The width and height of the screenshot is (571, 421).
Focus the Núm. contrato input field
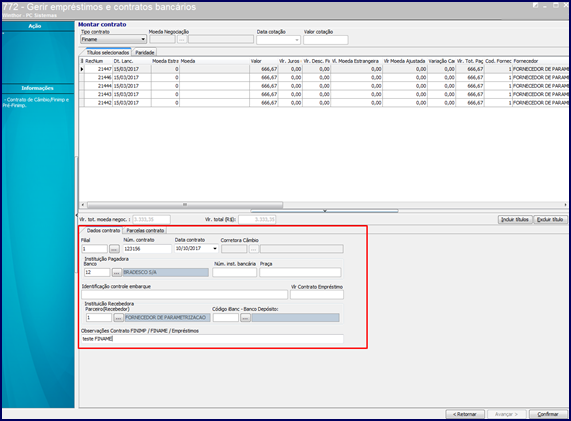pos(147,249)
